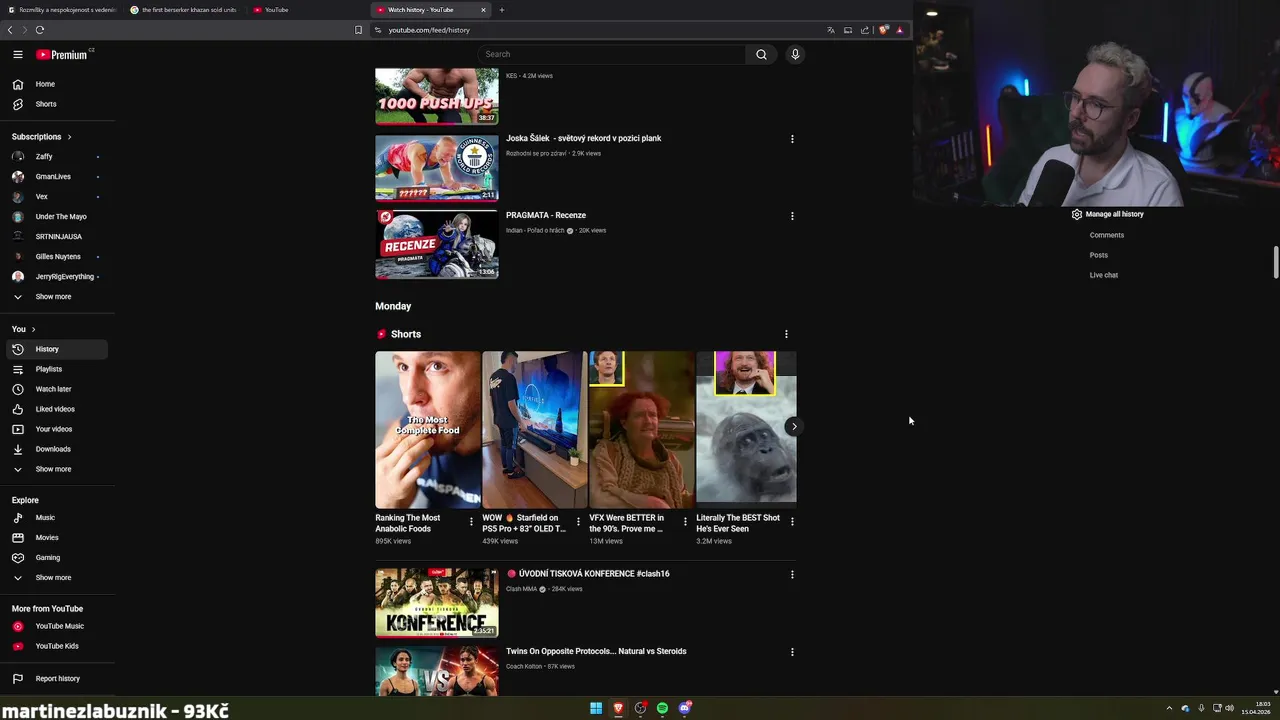
Task: Open Windows Start menu
Action: click(596, 708)
